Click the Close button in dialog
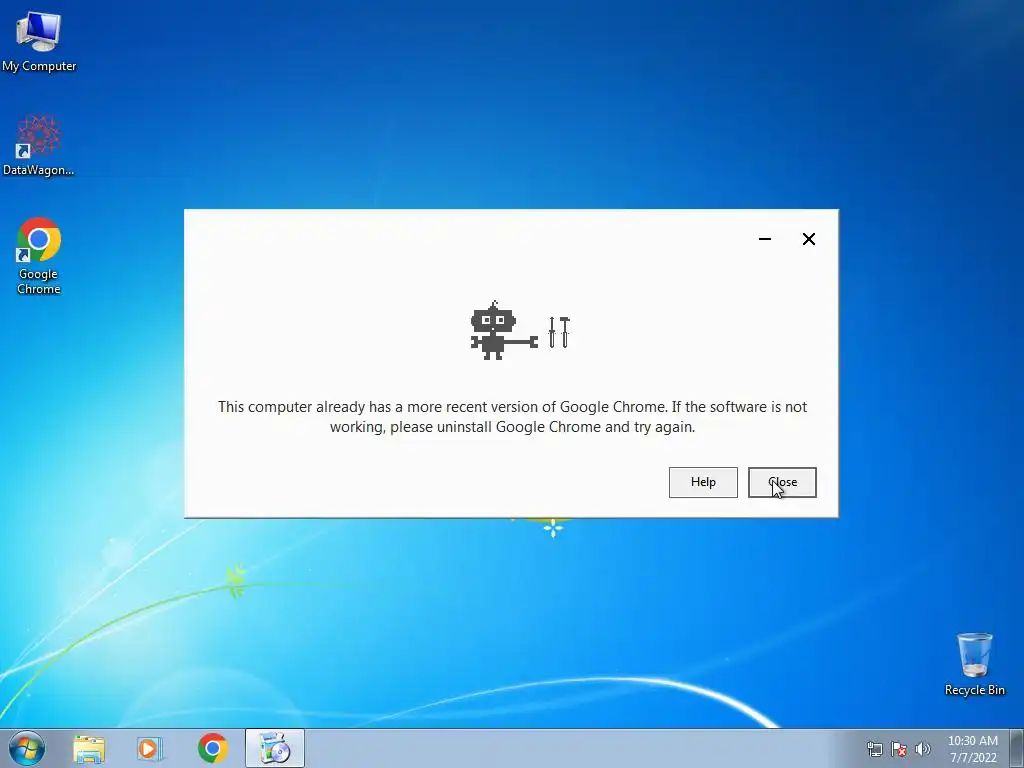Screen dimensions: 1024x768 tap(782, 482)
